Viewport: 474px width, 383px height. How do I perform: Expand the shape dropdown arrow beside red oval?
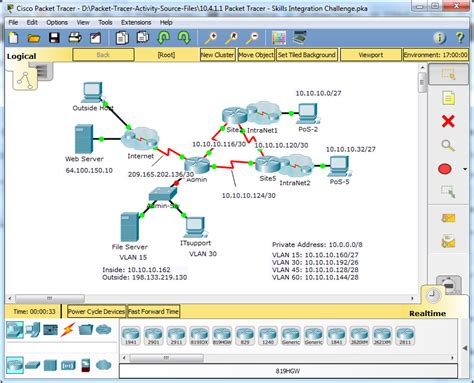click(465, 169)
